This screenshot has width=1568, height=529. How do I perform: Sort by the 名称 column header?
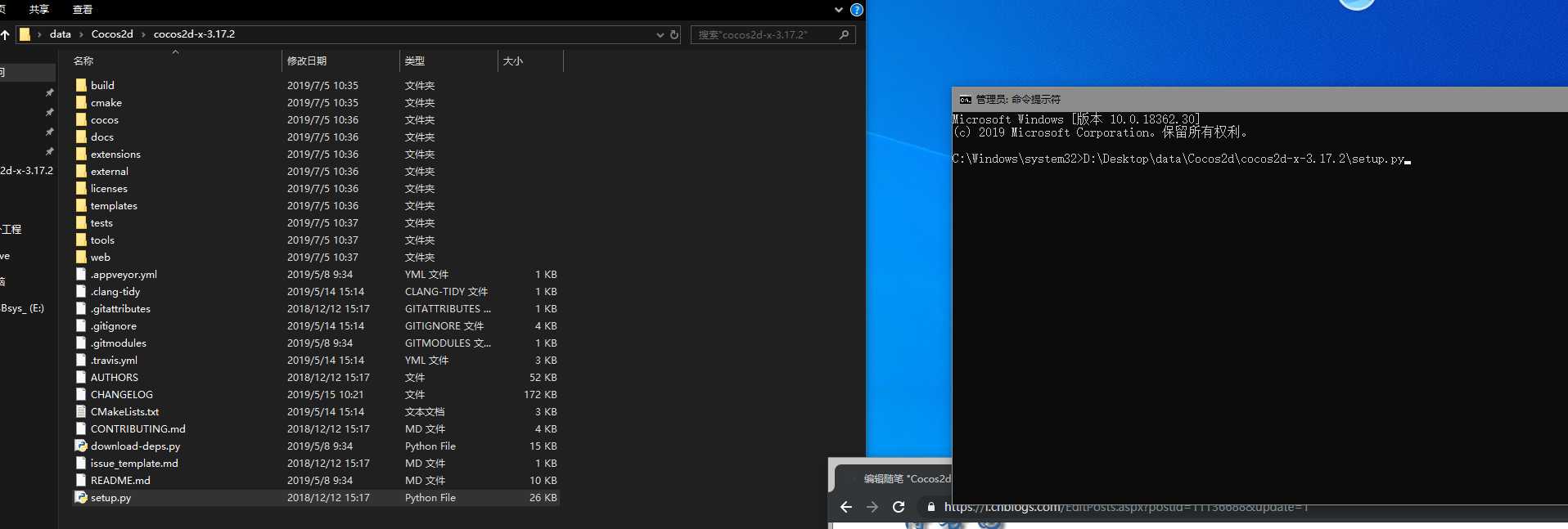point(83,61)
